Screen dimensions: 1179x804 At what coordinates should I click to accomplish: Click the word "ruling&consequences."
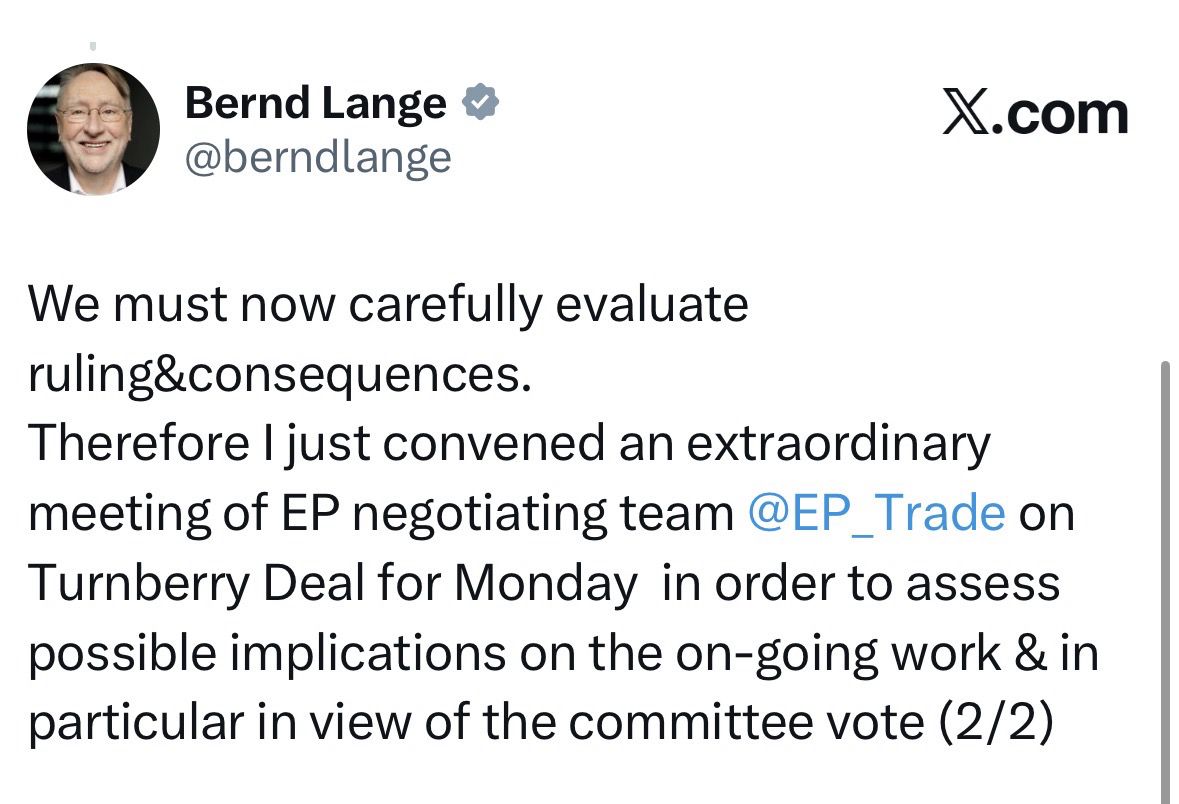(x=279, y=373)
